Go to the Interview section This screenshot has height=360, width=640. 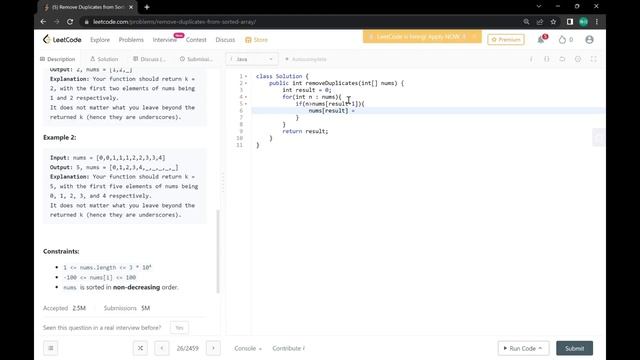(x=164, y=40)
